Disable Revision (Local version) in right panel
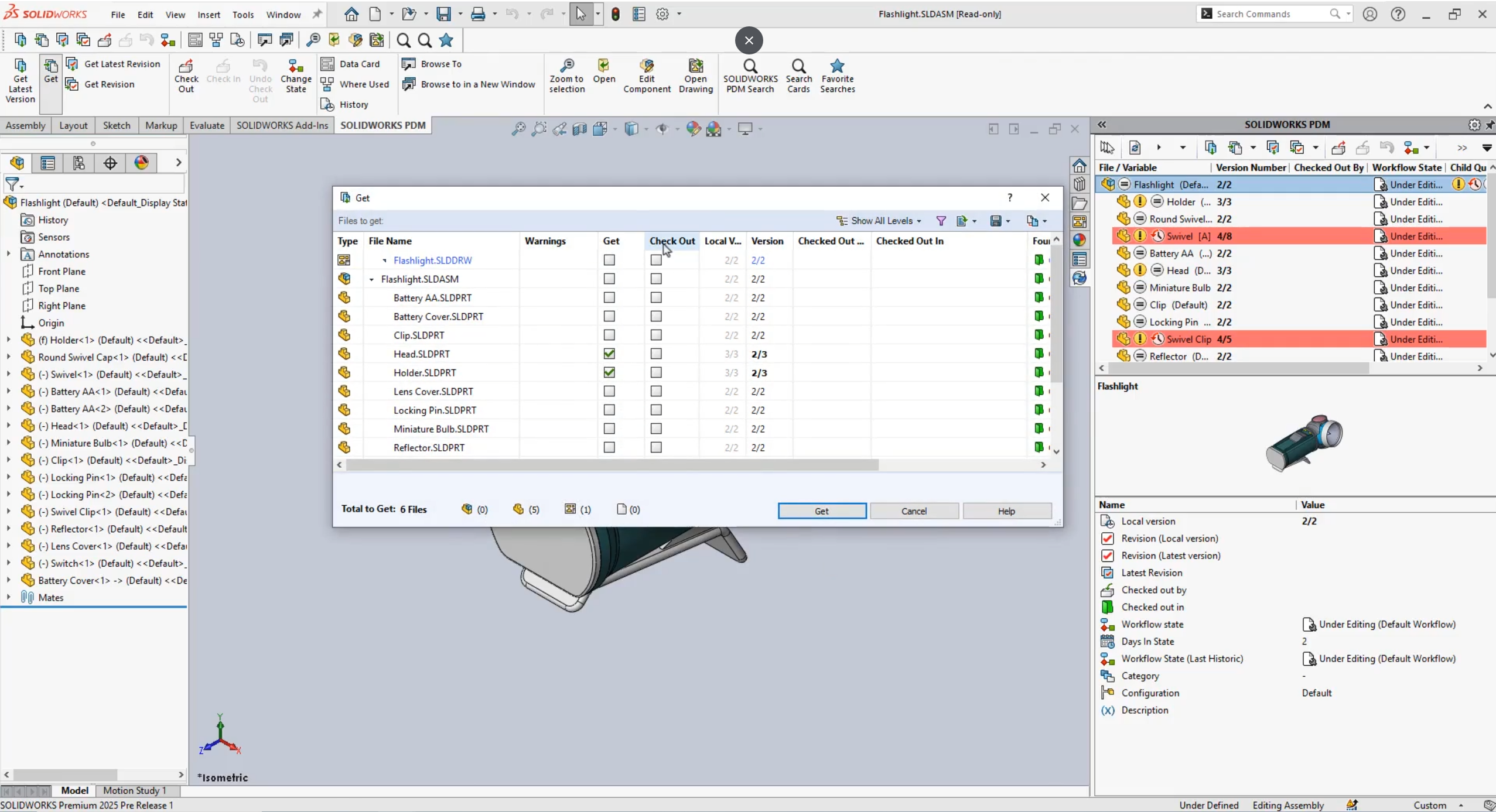 pos(1109,539)
